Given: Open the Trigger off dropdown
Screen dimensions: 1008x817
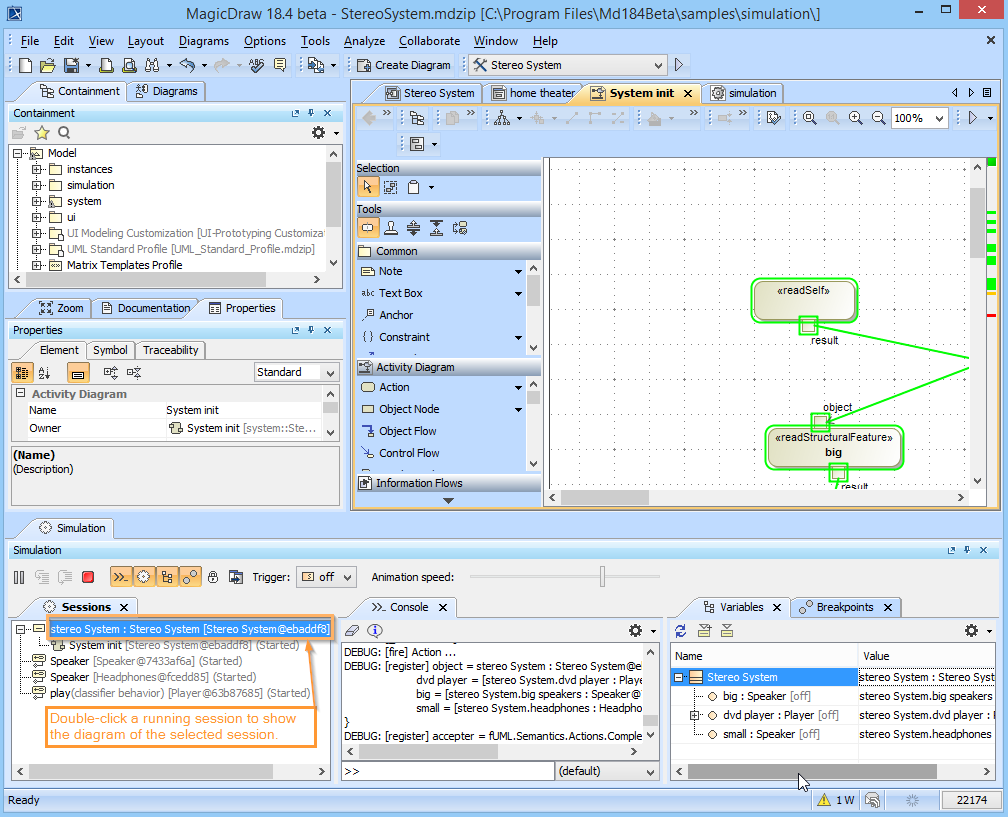Looking at the screenshot, I should pos(326,576).
